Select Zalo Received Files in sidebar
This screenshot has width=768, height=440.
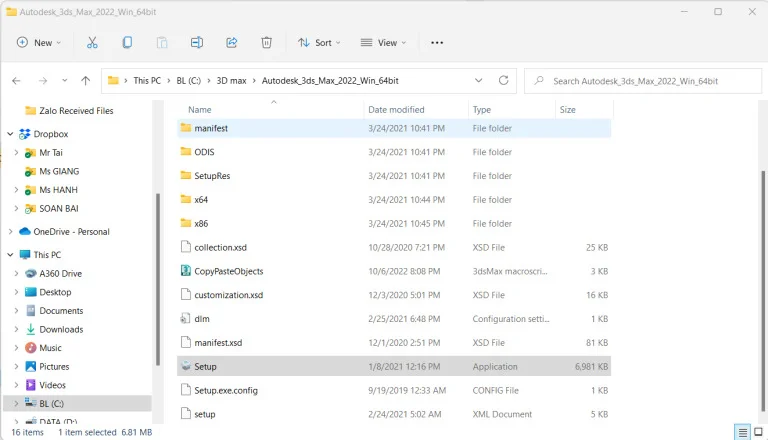76,111
